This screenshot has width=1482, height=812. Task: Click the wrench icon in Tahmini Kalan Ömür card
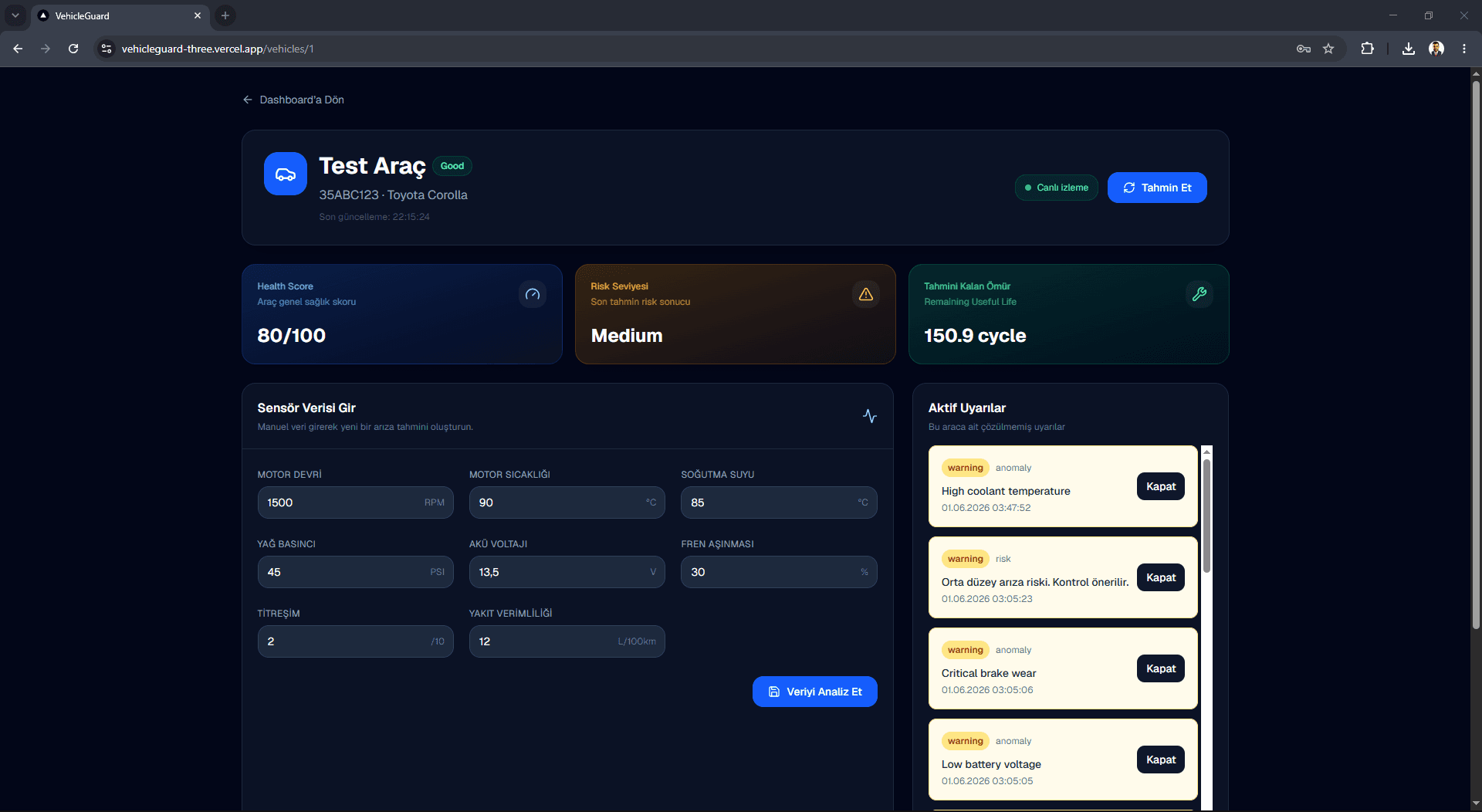[1199, 294]
